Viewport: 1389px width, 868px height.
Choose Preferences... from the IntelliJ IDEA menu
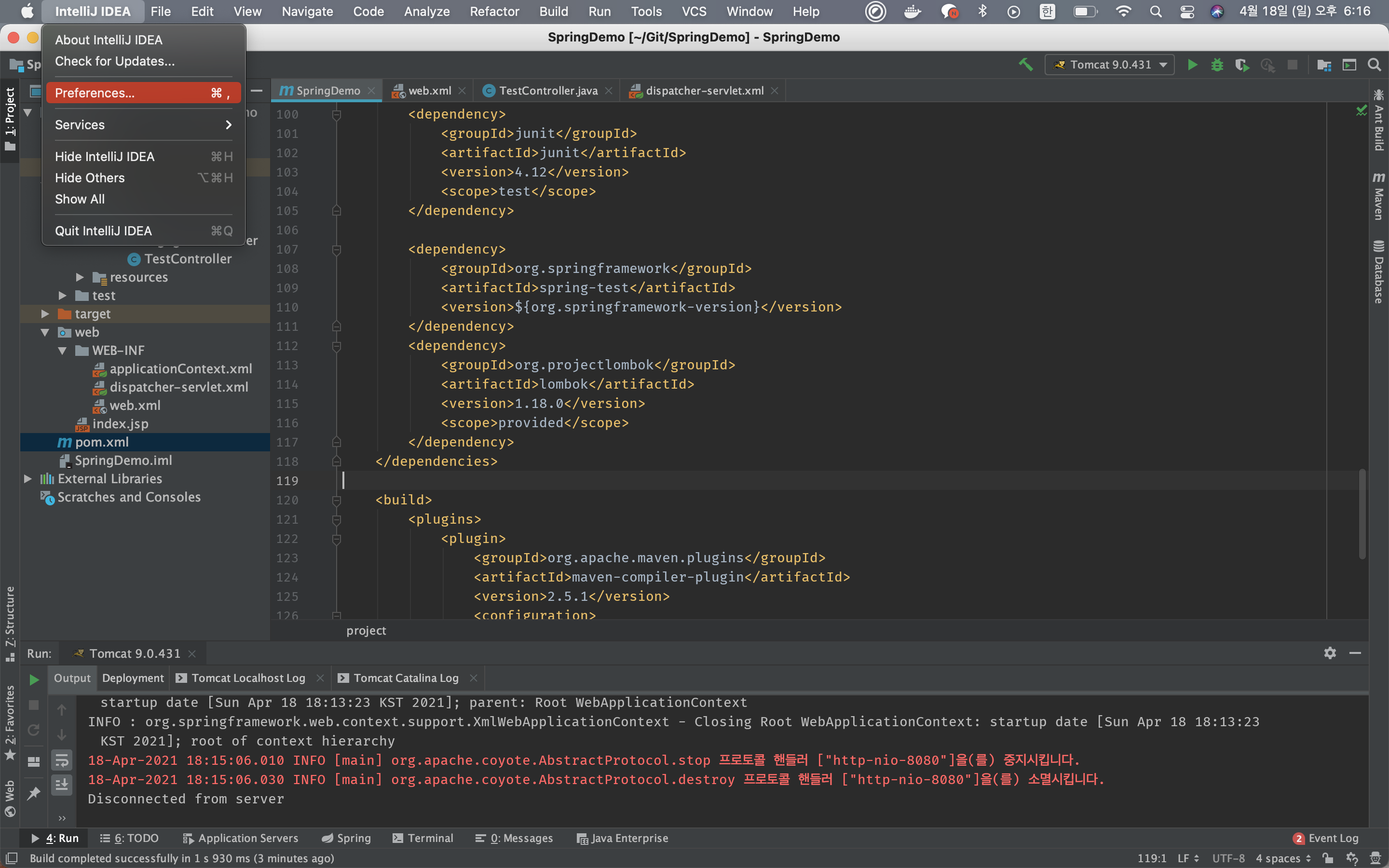click(143, 93)
